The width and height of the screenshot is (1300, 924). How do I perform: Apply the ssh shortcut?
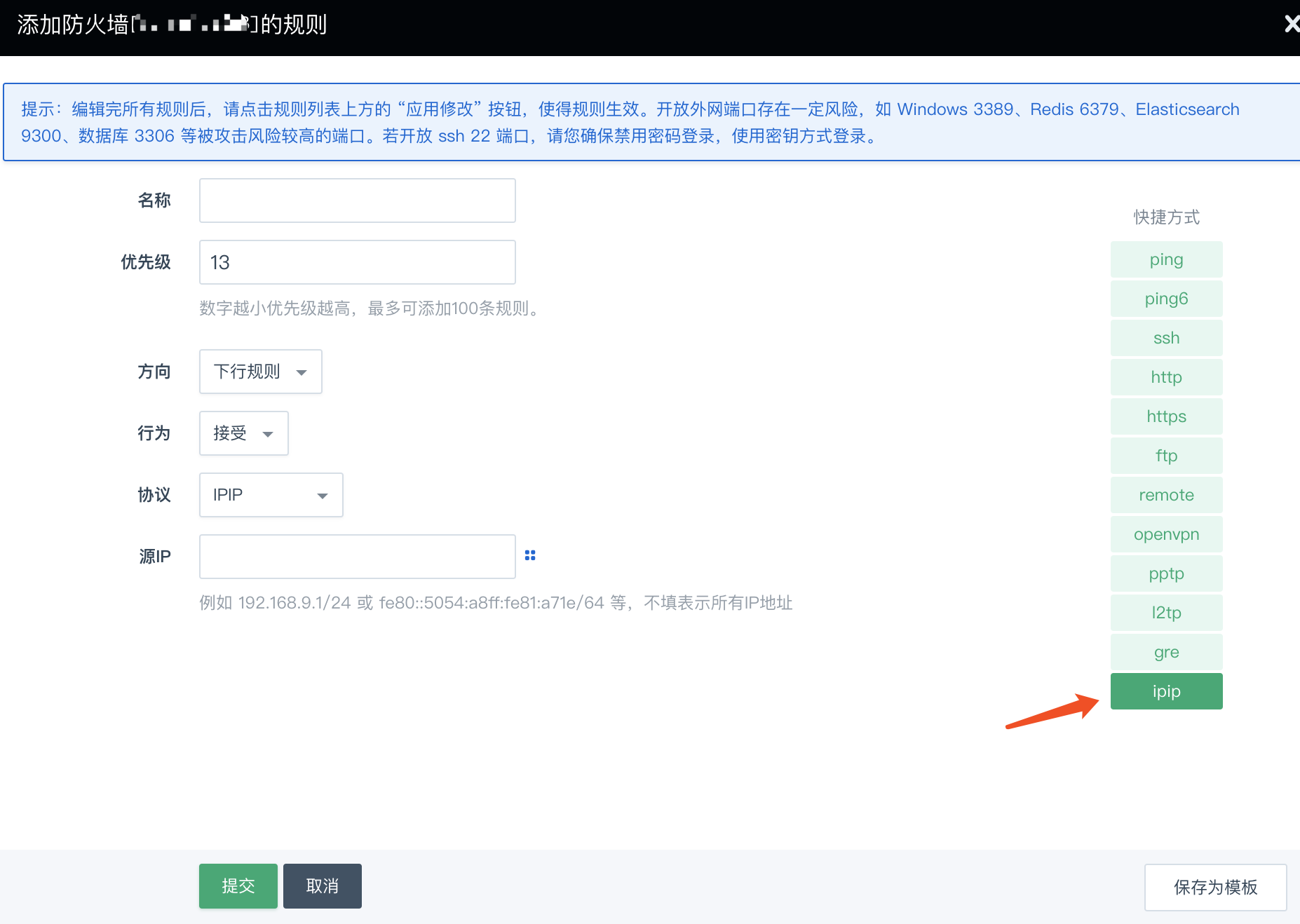(x=1167, y=338)
